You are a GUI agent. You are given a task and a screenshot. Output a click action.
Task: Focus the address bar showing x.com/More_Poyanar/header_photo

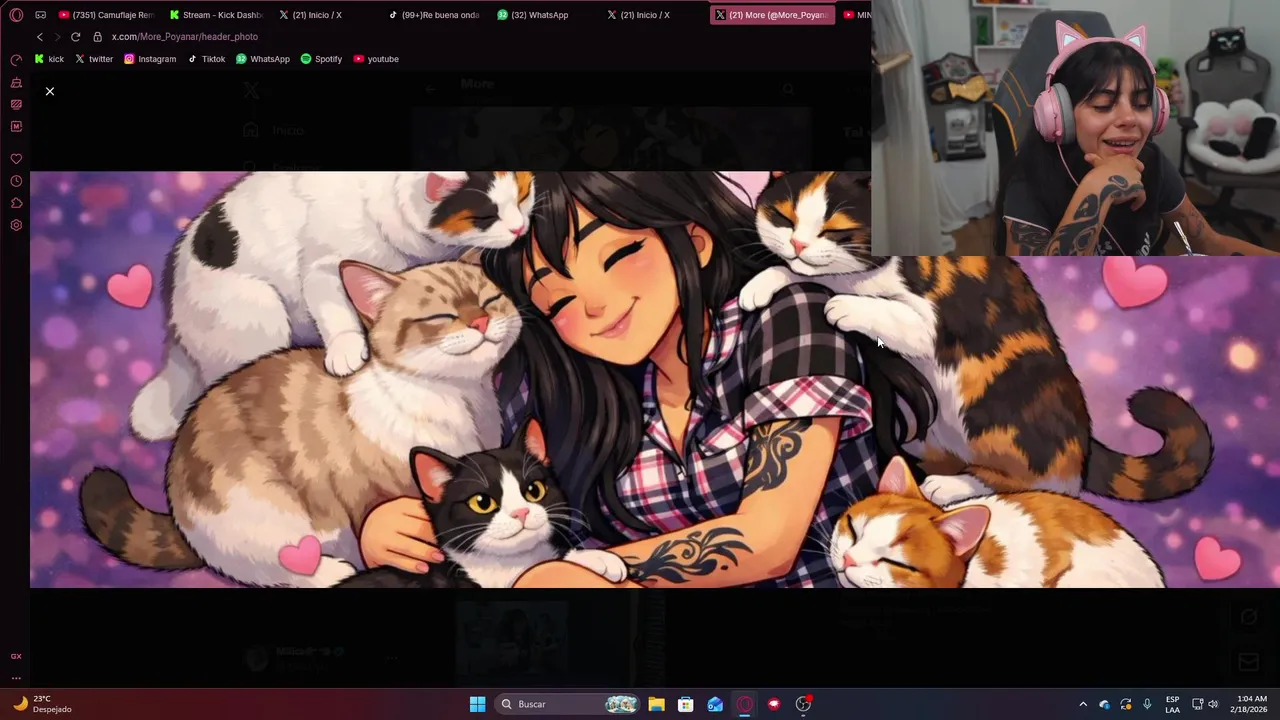[184, 37]
